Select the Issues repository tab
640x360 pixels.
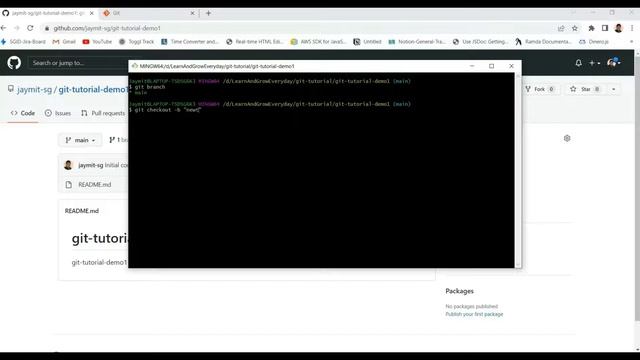tap(58, 113)
